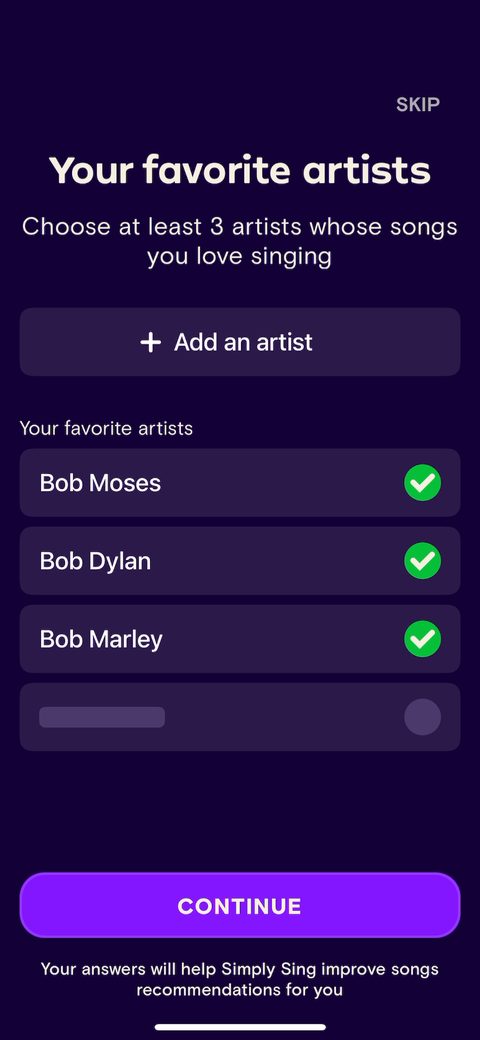Uncheck the green checkmark for Bob Dylan

[422, 561]
